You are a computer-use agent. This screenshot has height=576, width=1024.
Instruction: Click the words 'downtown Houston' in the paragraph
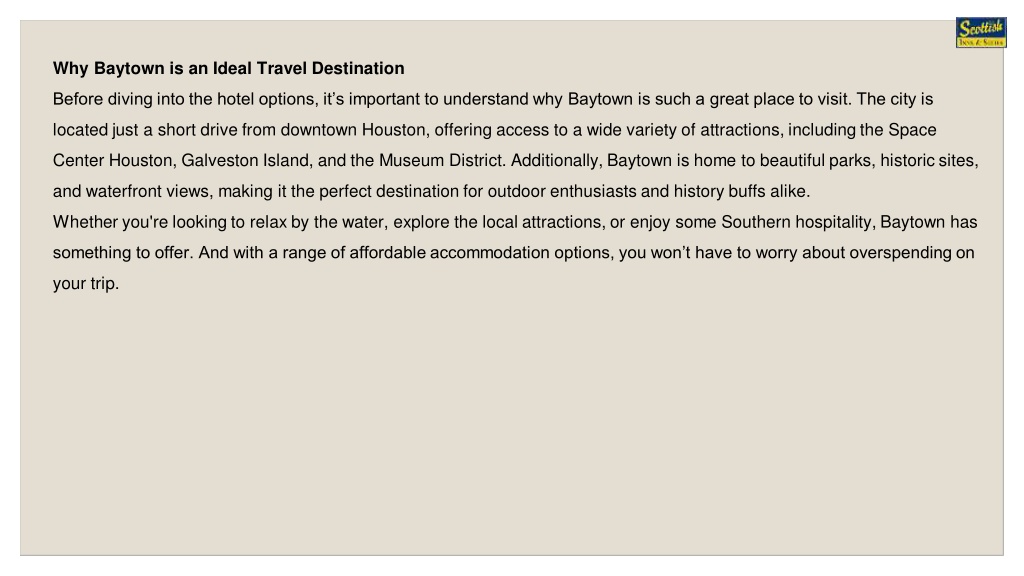pyautogui.click(x=353, y=130)
